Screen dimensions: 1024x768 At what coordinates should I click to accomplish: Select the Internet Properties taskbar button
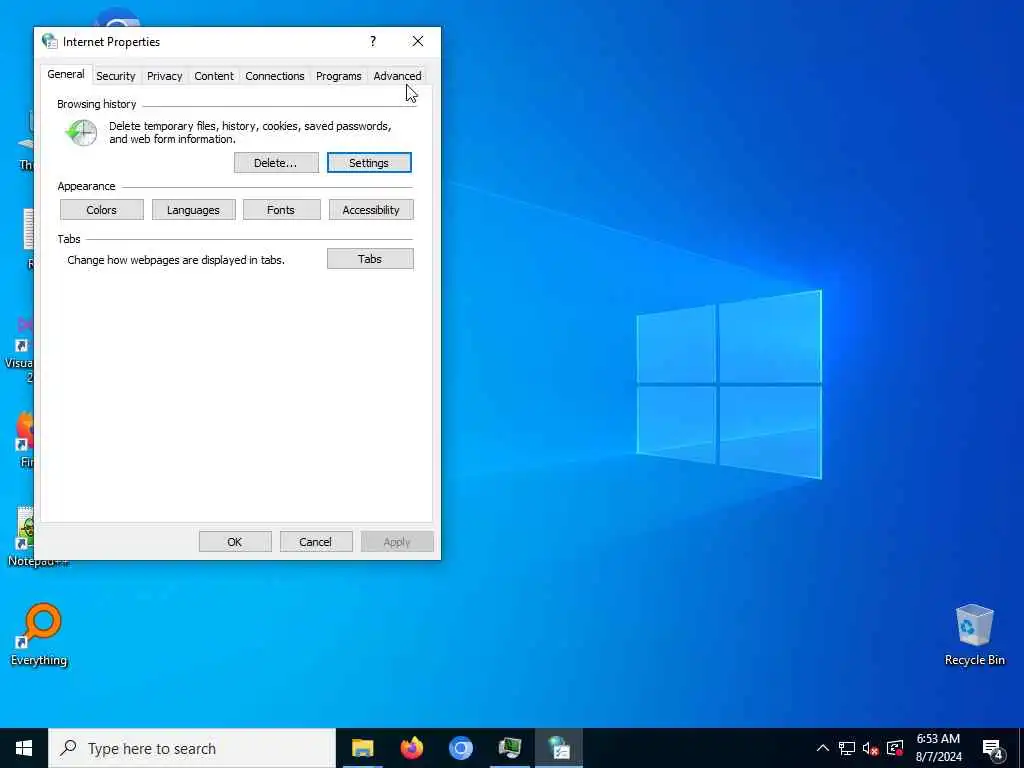559,748
